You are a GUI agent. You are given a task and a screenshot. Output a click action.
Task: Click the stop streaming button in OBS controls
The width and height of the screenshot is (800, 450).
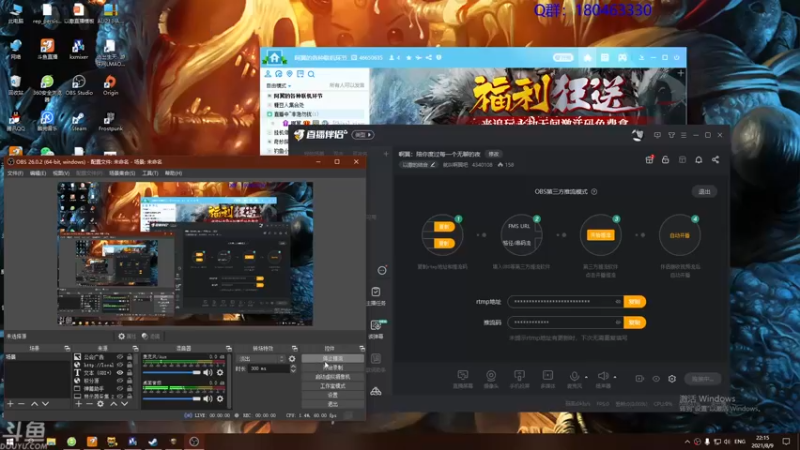(x=333, y=359)
